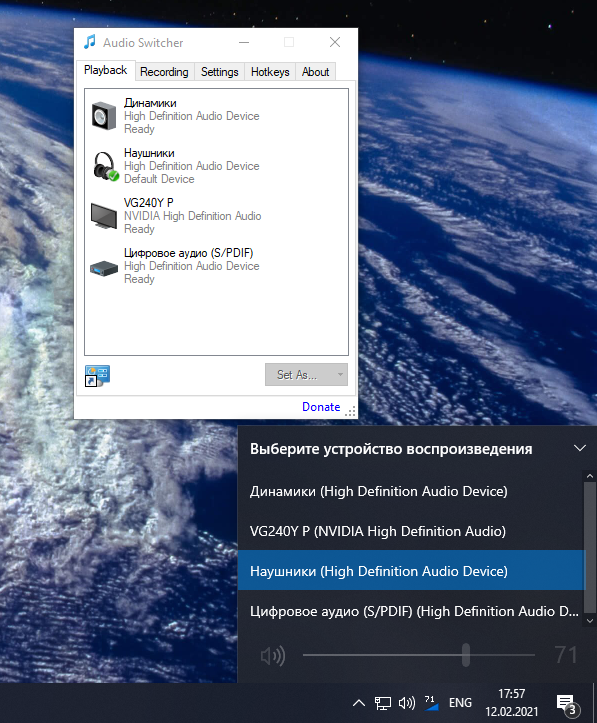Open the Set As dropdown arrow
This screenshot has height=723, width=597.
340,374
